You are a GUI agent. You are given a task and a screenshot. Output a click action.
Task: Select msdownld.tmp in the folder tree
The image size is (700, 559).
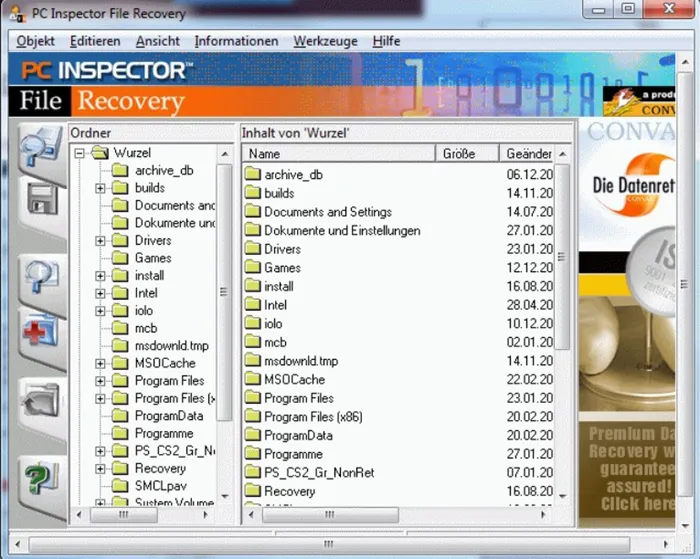[x=172, y=346]
